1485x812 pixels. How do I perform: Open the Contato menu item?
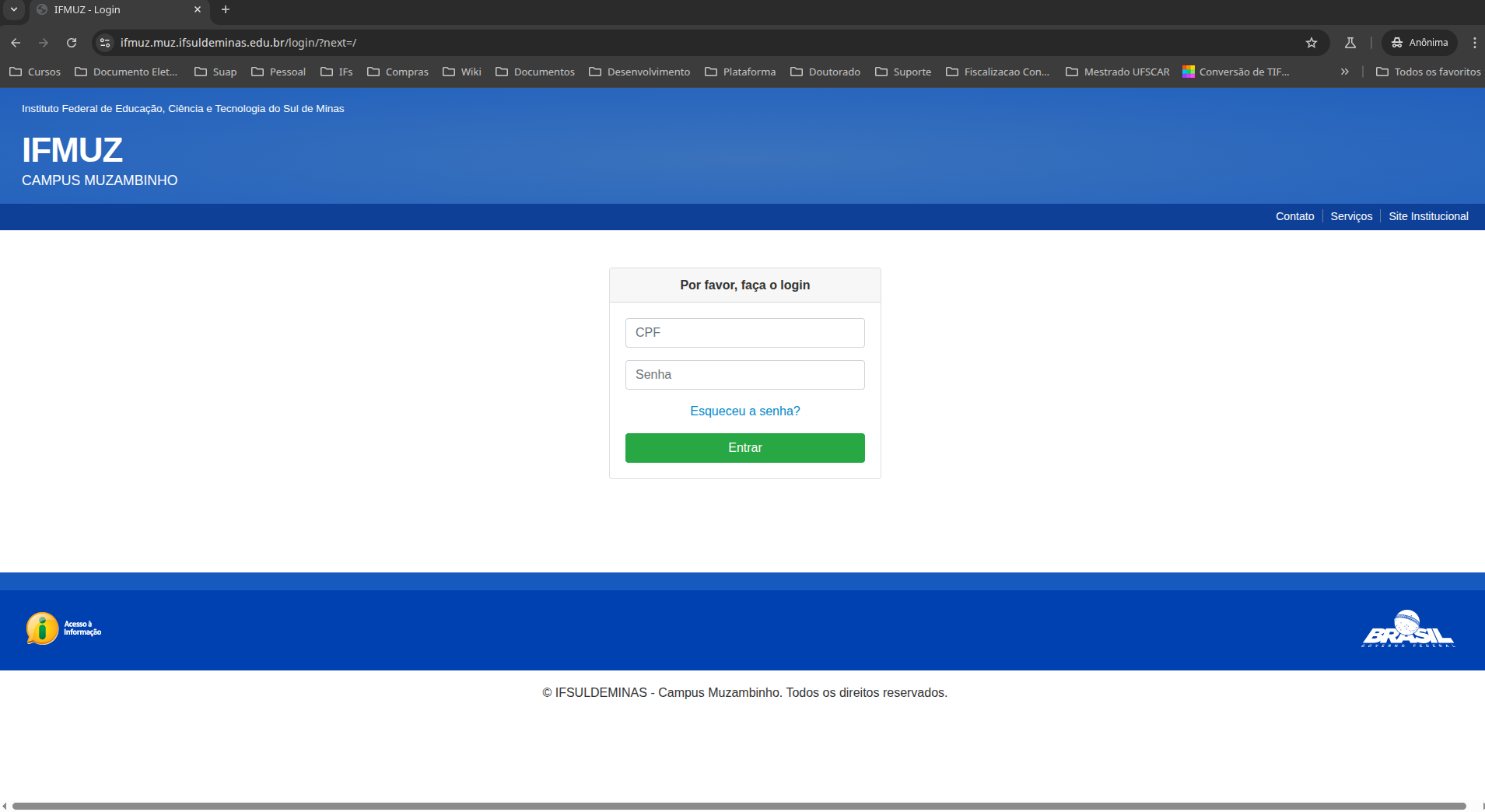1294,216
